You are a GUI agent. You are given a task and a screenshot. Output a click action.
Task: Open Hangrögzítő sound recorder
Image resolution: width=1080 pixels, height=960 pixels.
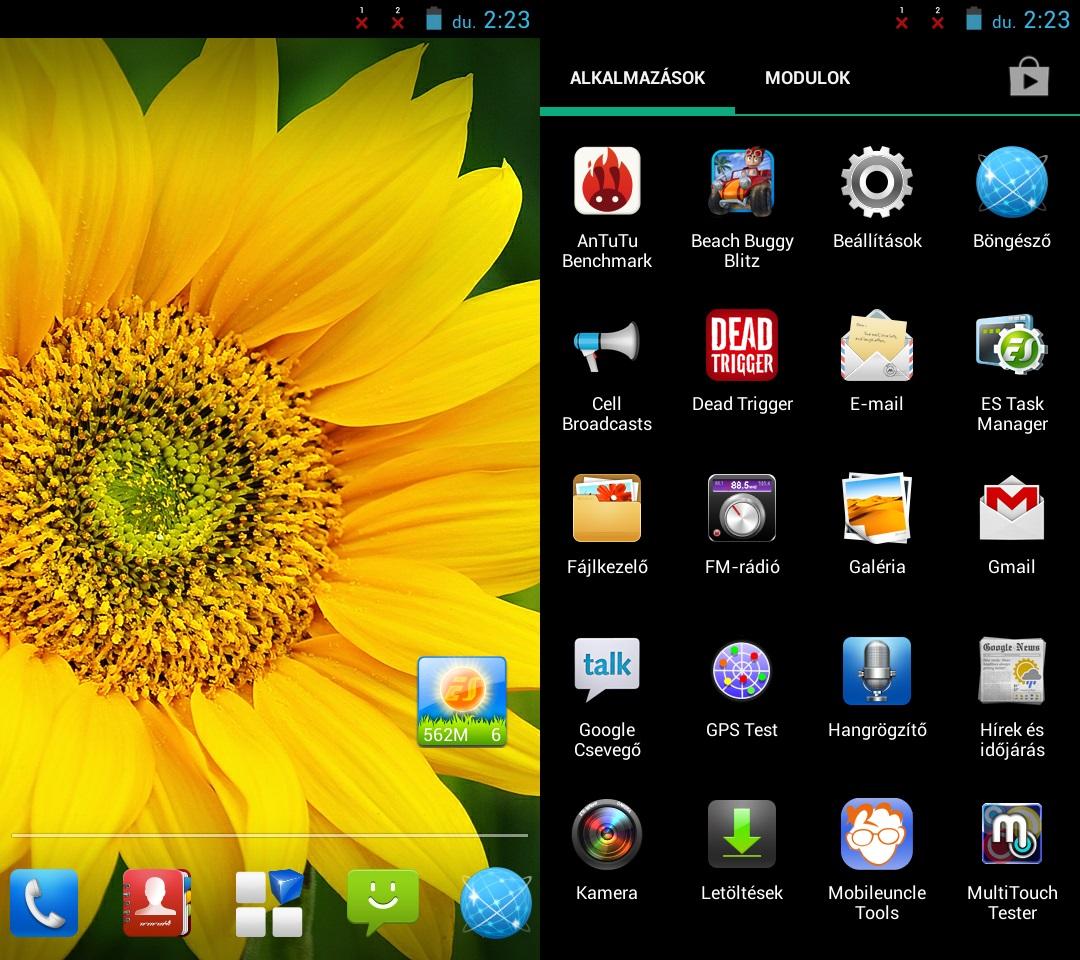pos(877,671)
